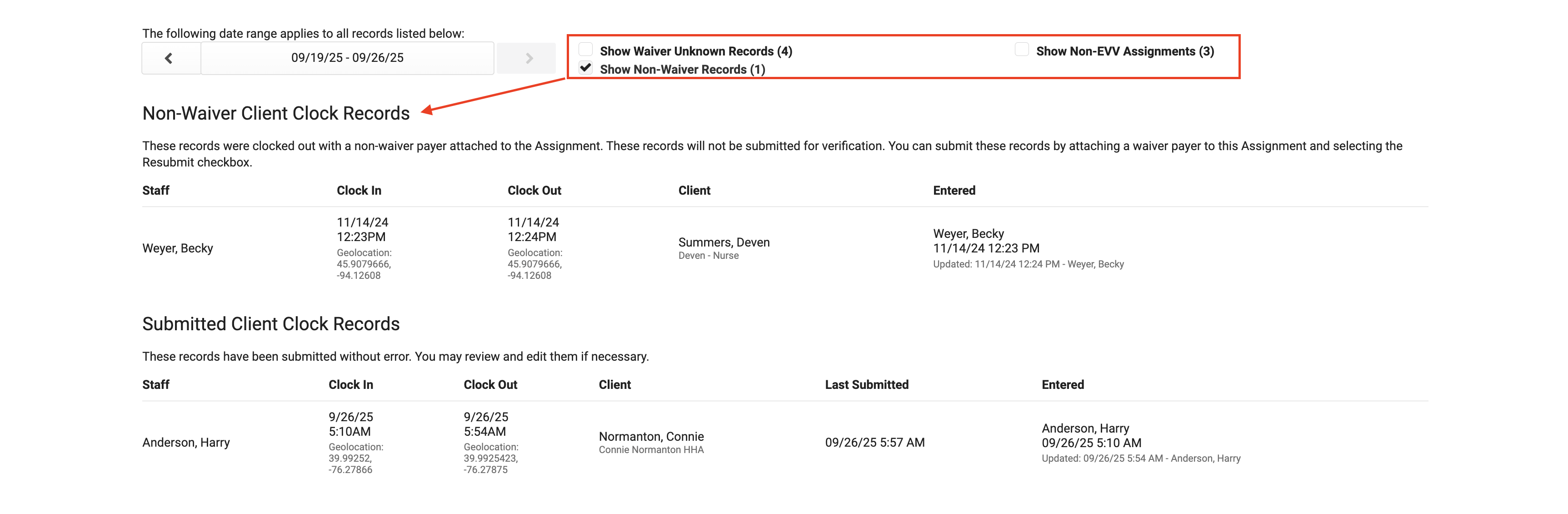1568x514 pixels.
Task: Open client Normanton, Connie
Action: point(651,436)
